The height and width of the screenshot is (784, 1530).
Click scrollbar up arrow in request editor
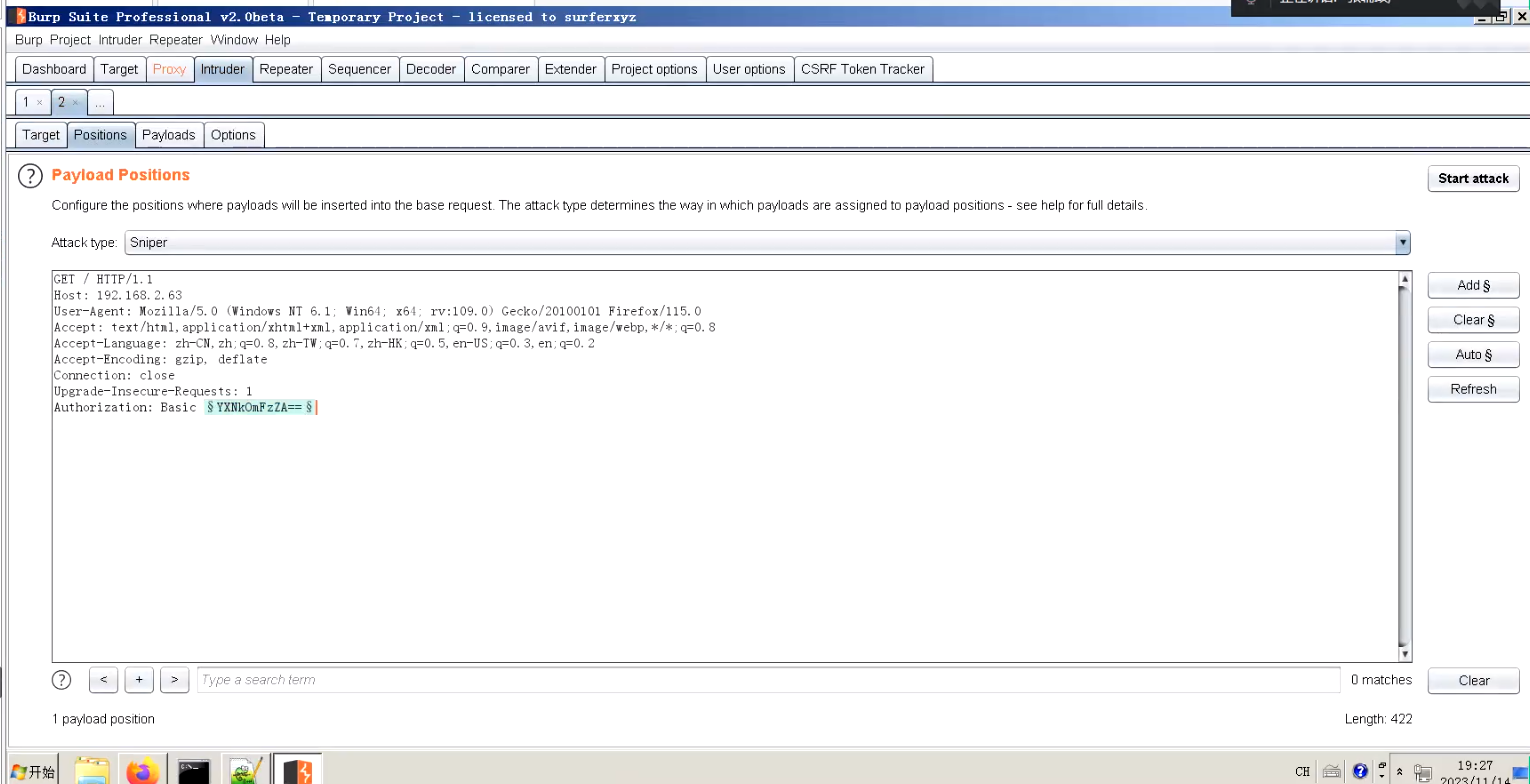point(1405,279)
